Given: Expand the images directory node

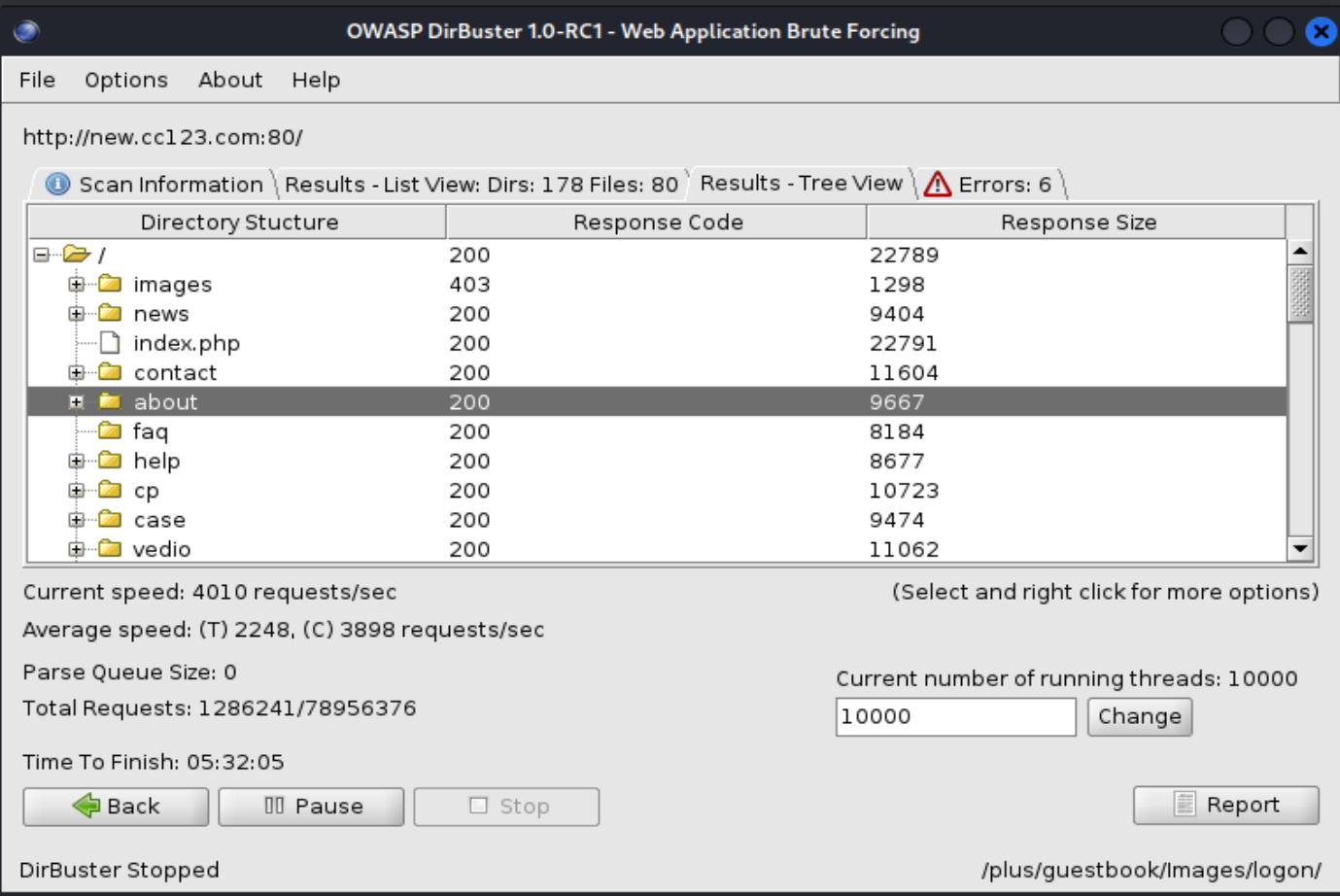Looking at the screenshot, I should (x=76, y=284).
